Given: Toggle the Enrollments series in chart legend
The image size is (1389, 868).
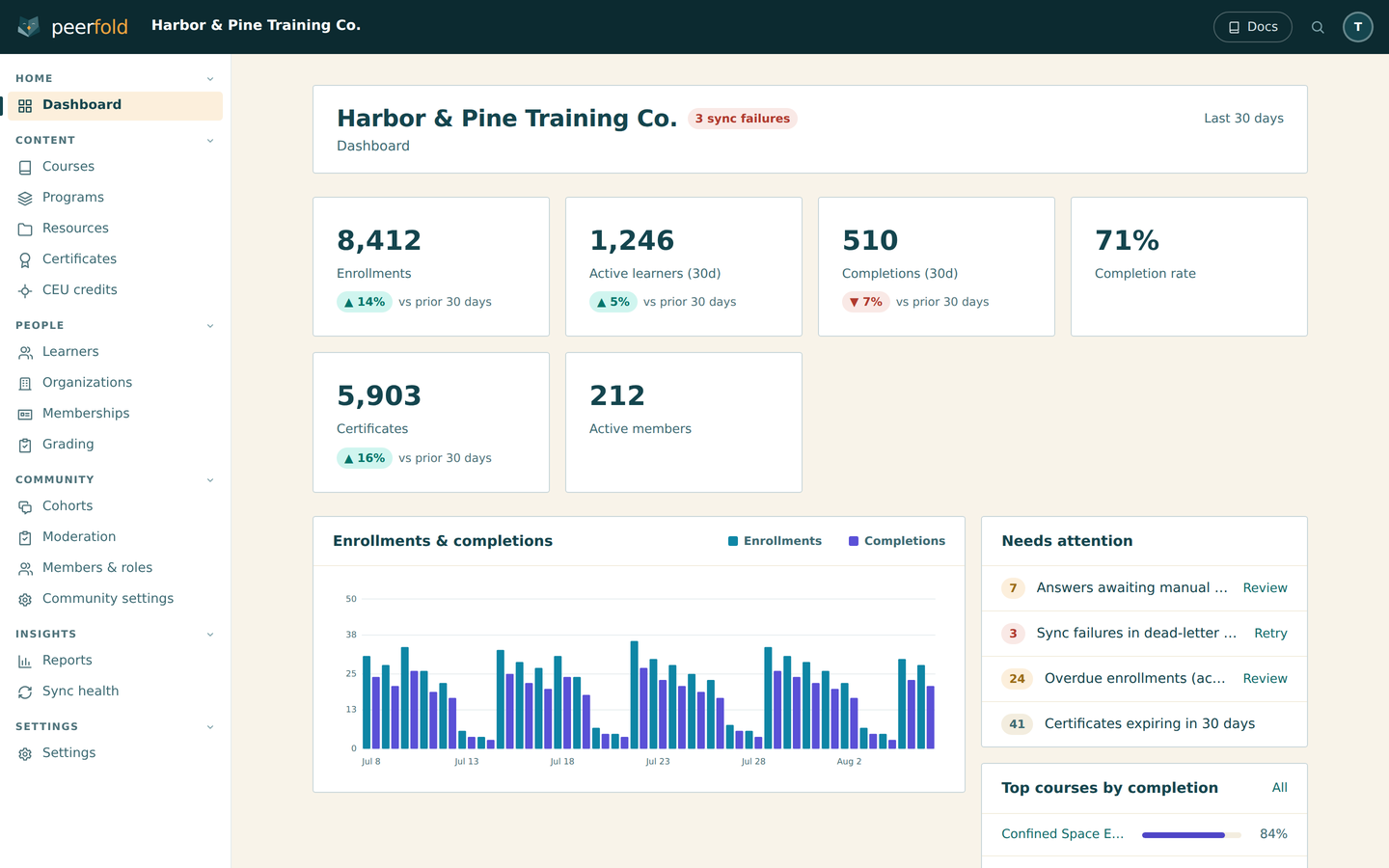Looking at the screenshot, I should [x=775, y=541].
